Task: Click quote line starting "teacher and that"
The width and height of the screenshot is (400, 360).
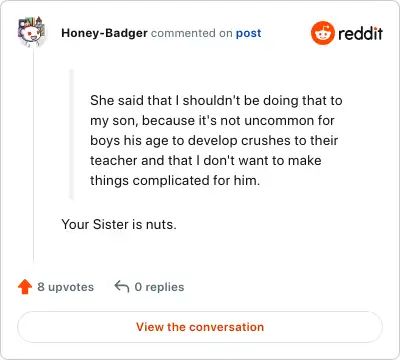Action: 206,160
